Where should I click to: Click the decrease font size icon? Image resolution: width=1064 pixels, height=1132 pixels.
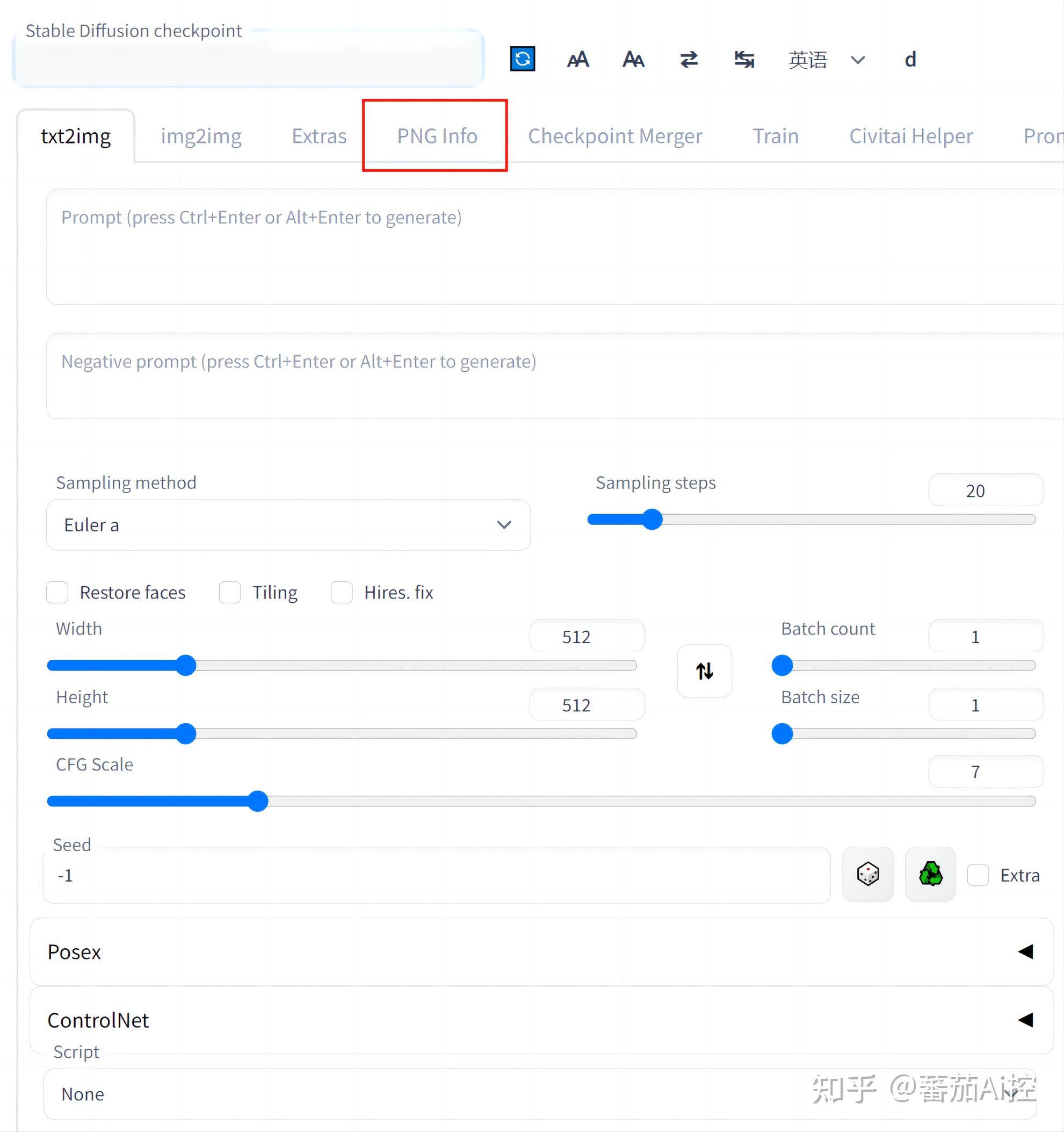633,59
